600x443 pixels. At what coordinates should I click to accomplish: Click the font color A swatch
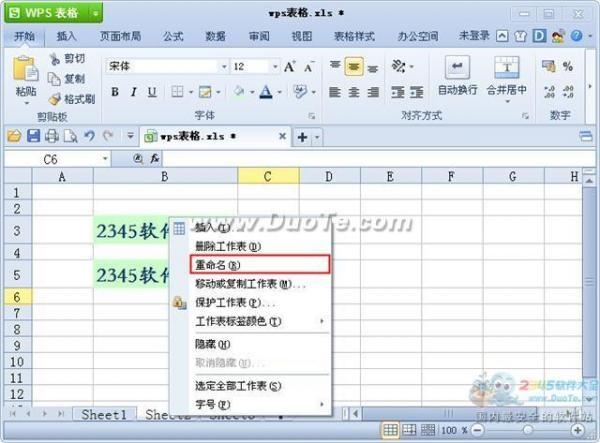pyautogui.click(x=266, y=92)
